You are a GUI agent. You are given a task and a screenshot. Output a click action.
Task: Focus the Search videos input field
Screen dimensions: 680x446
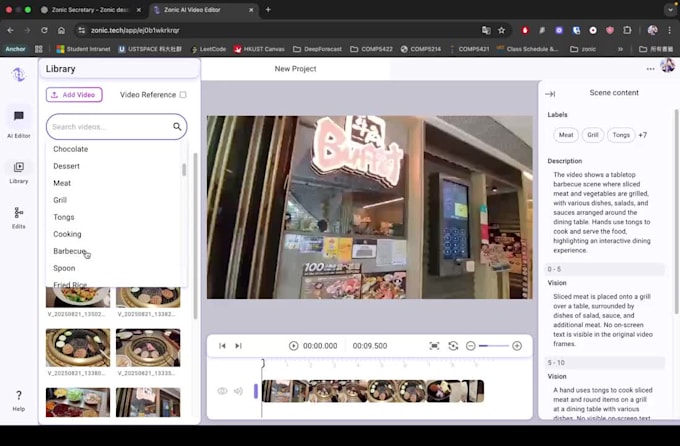coord(116,127)
